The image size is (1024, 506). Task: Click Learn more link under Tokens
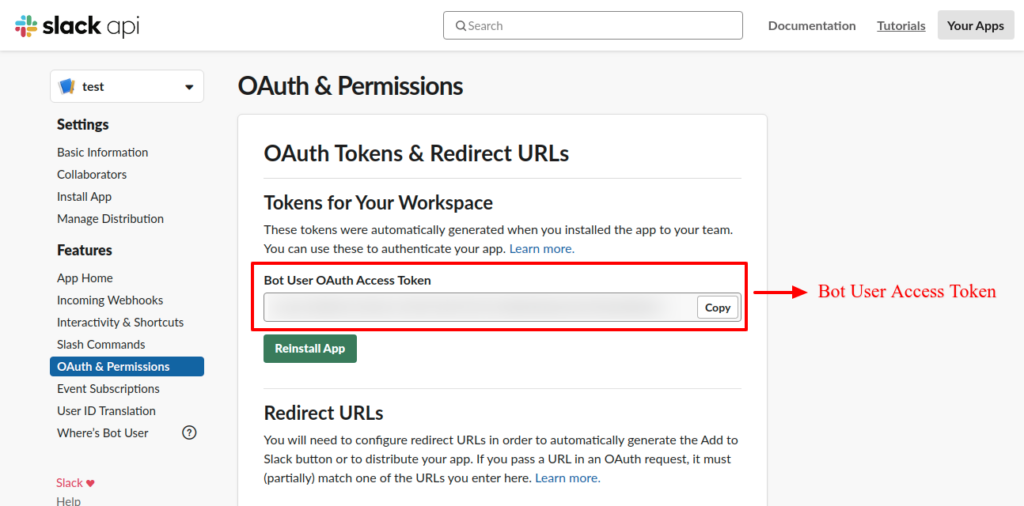pyautogui.click(x=541, y=249)
